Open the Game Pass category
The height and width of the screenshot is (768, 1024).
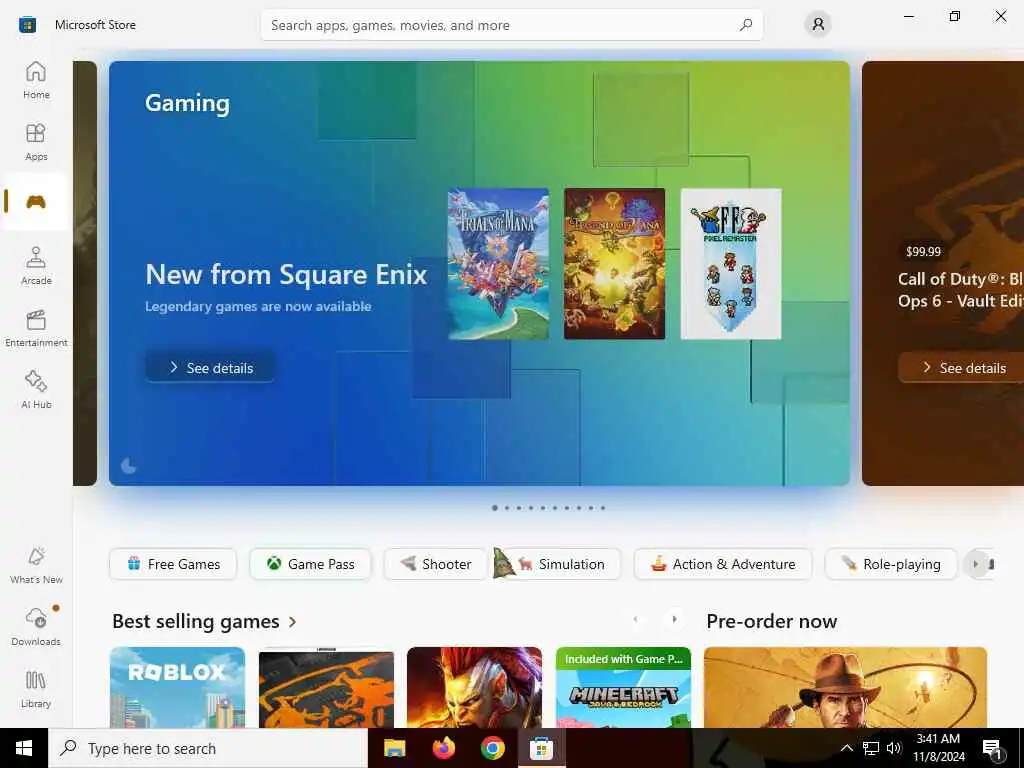tap(310, 564)
